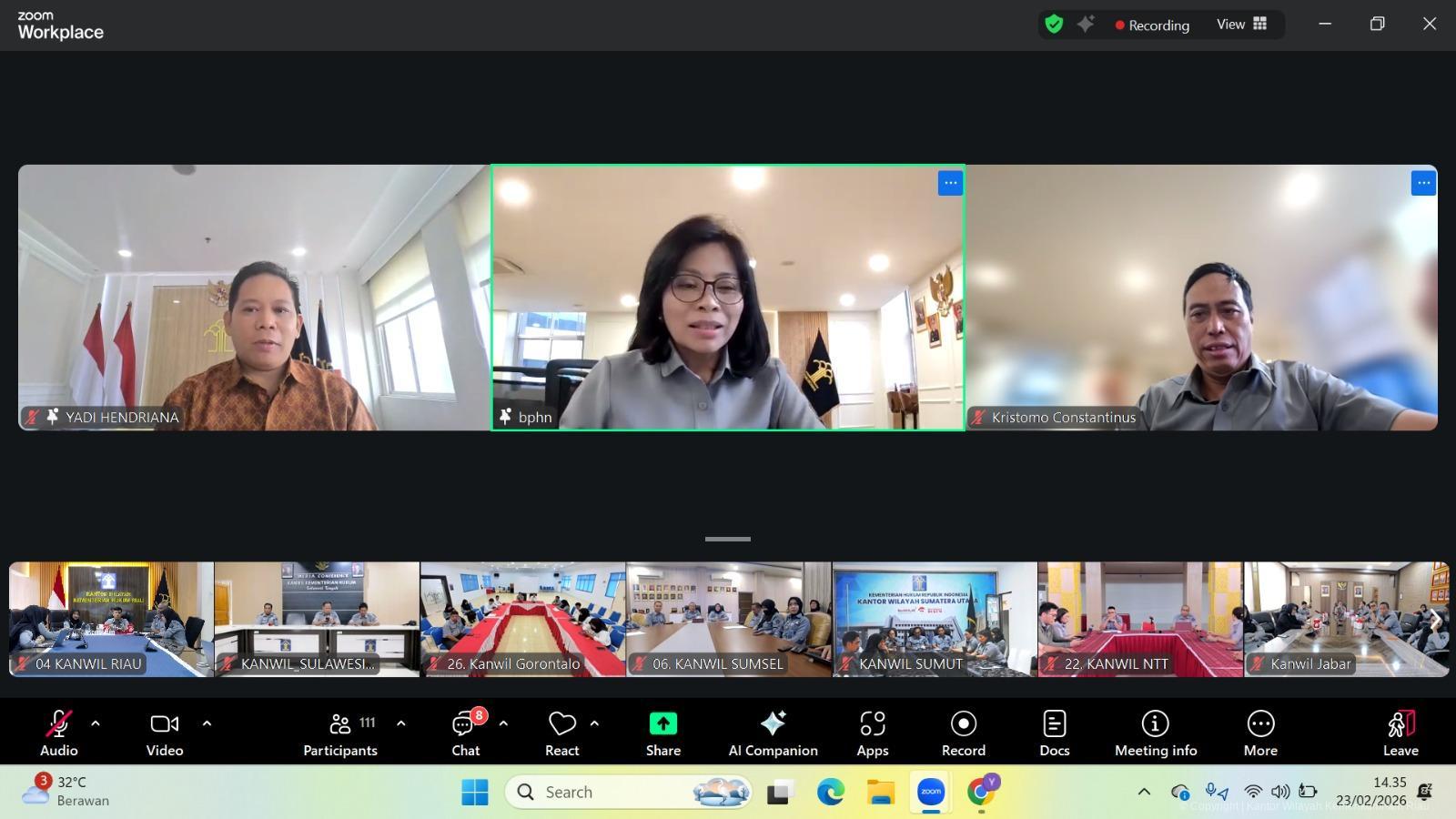
Task: Open the Participants list
Action: coord(340,733)
